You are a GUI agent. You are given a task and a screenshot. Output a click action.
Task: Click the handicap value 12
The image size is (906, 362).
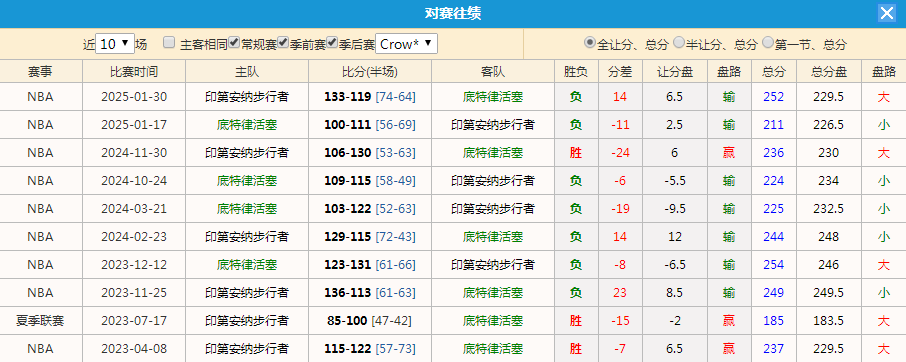[x=675, y=237]
